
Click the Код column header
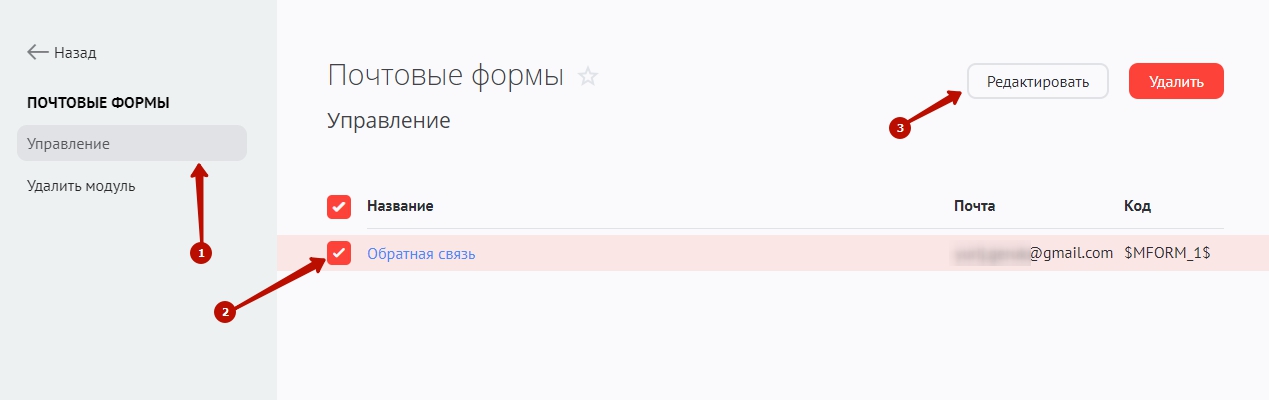tap(1137, 206)
